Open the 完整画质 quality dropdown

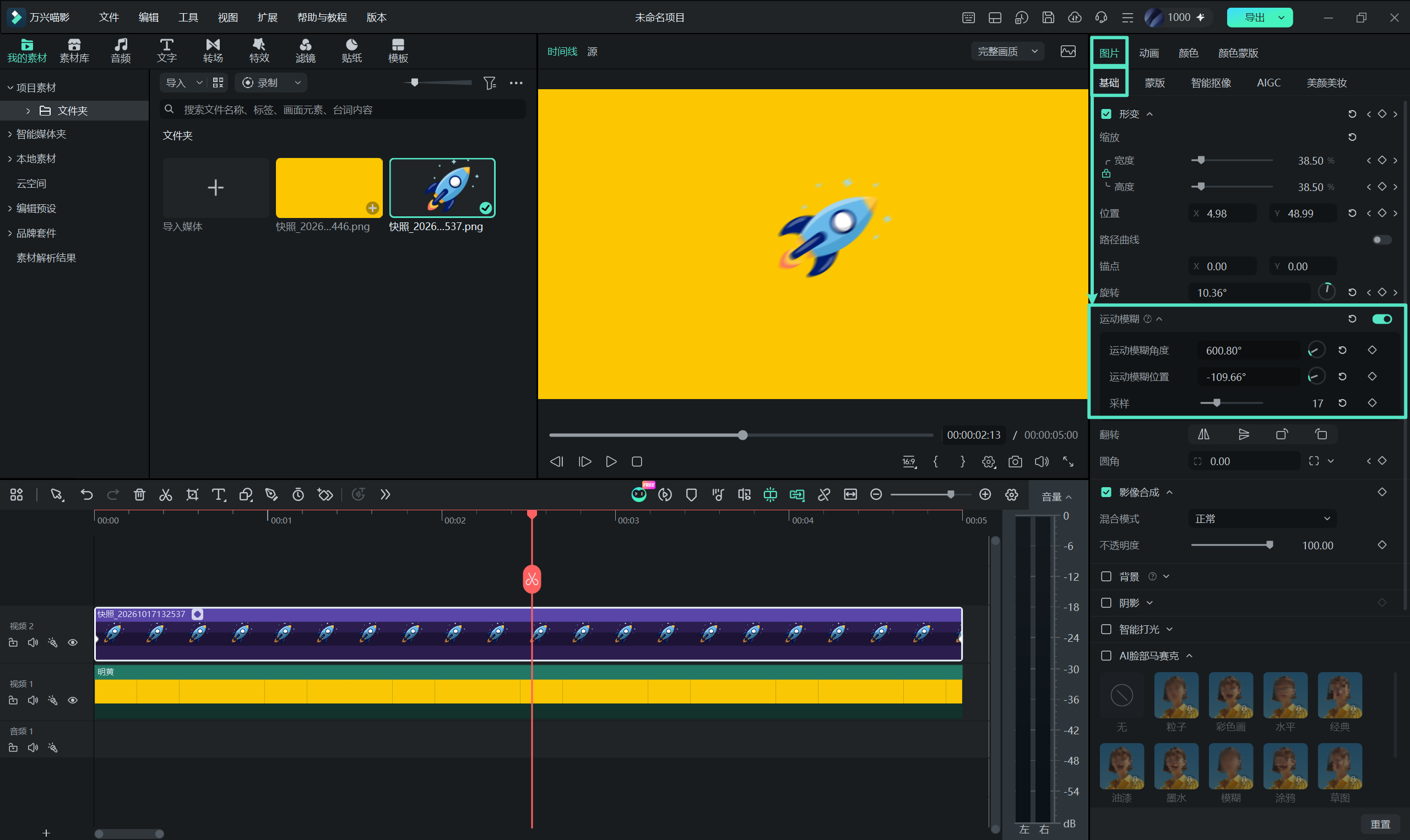coord(1007,52)
